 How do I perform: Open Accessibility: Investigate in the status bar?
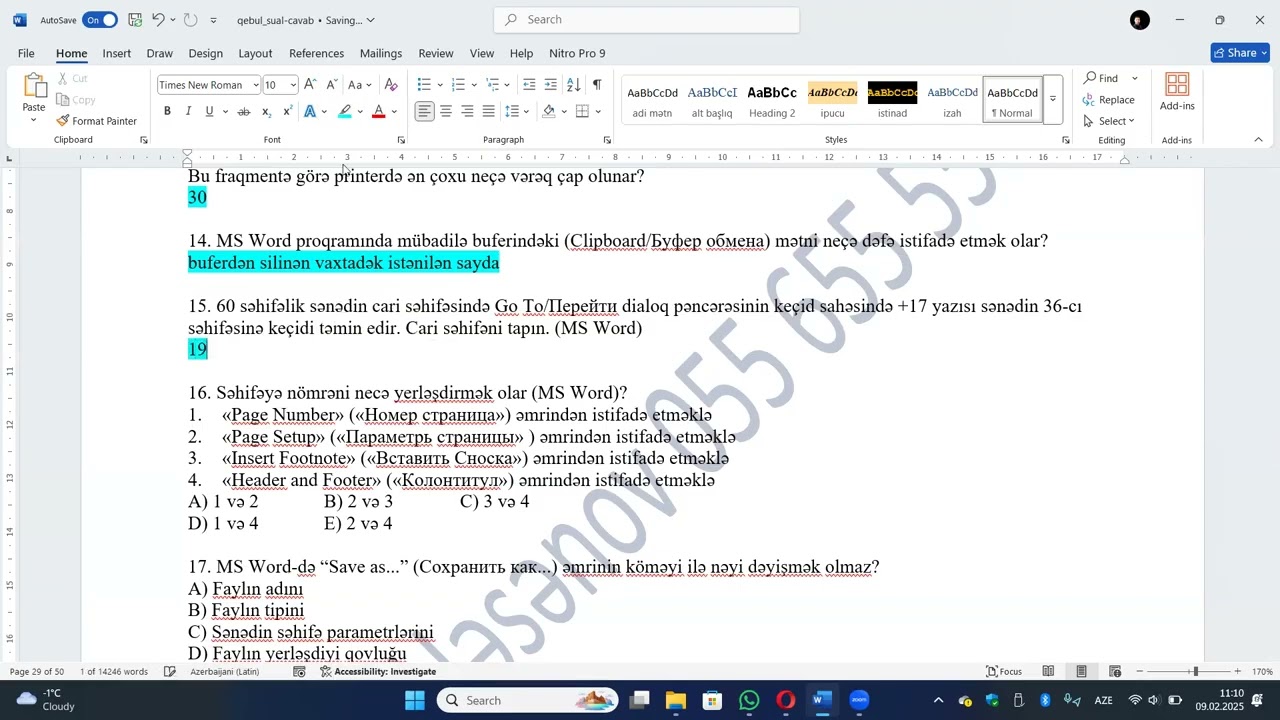378,672
